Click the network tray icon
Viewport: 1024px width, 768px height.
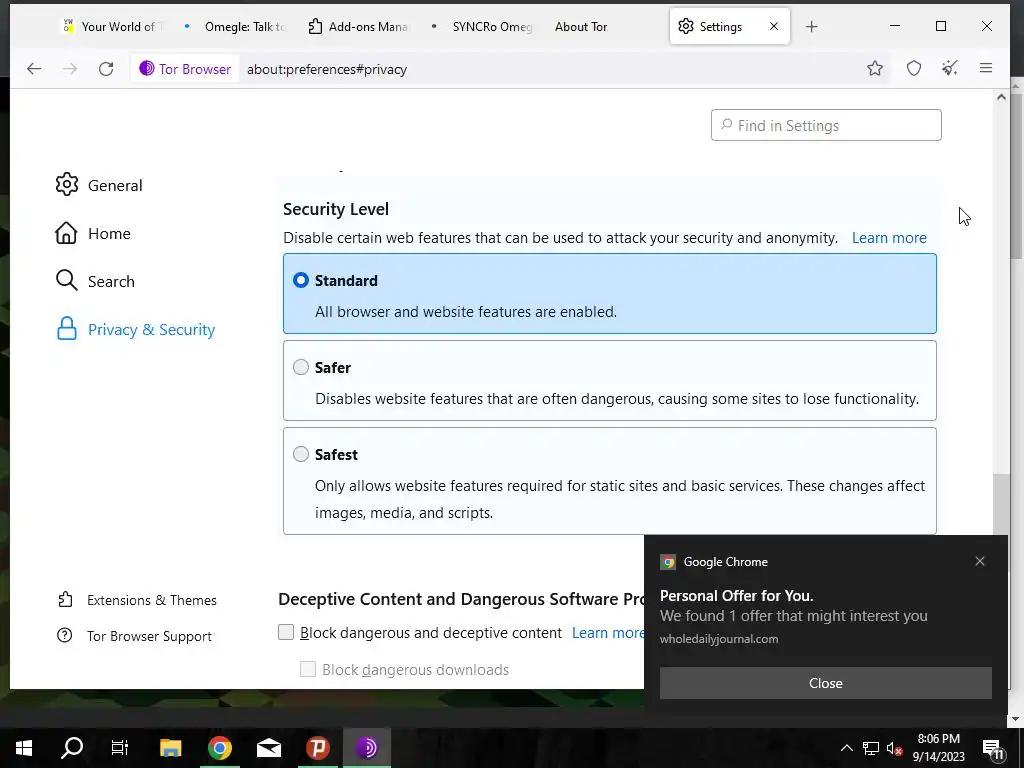pos(871,748)
